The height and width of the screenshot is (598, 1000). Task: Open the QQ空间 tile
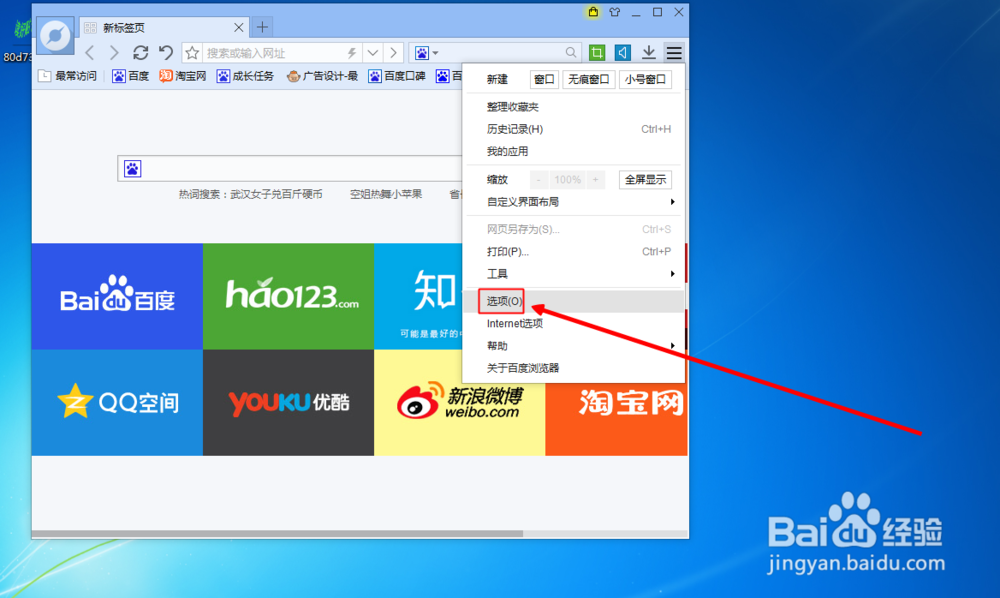click(117, 402)
